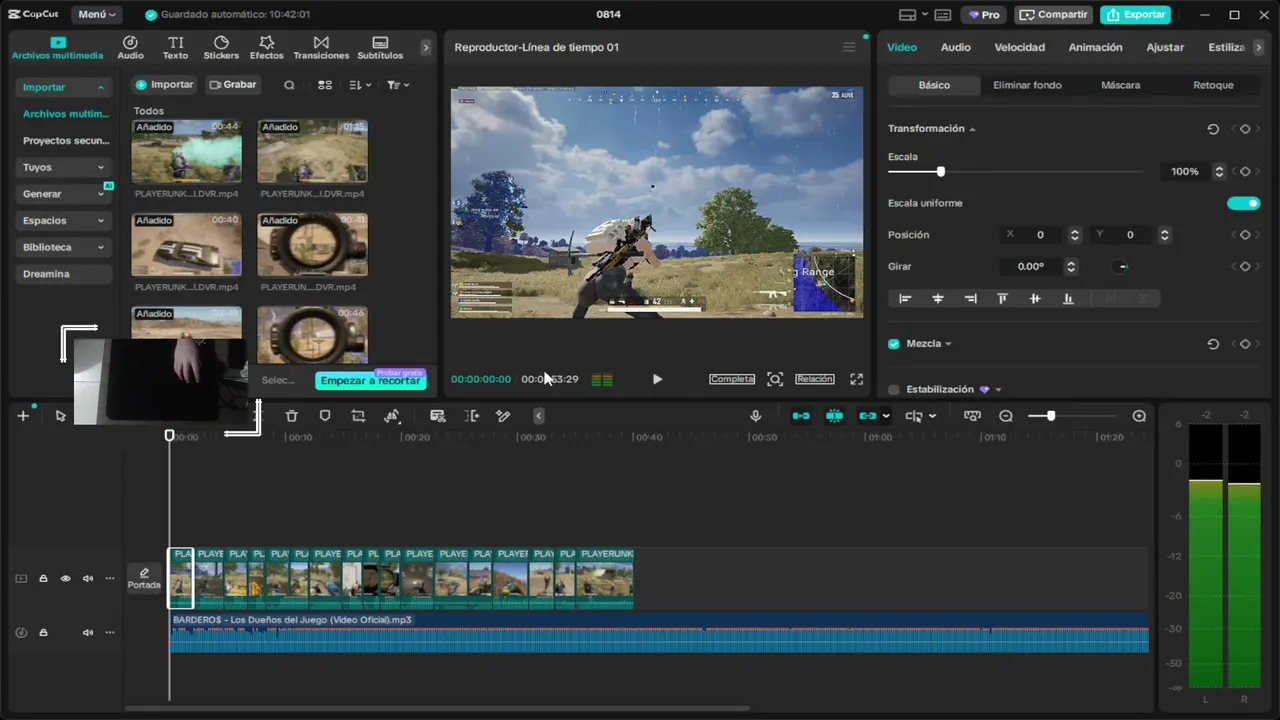Viewport: 1280px width, 720px height.
Task: Open the Eliminar fondo sub-tab
Action: [x=1027, y=85]
